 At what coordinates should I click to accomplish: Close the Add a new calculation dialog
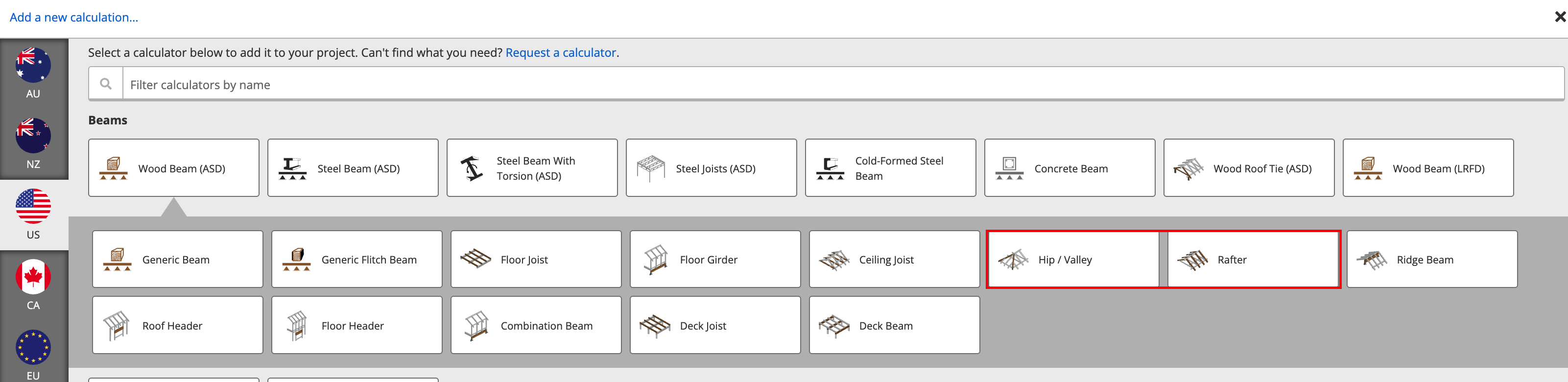1560,17
